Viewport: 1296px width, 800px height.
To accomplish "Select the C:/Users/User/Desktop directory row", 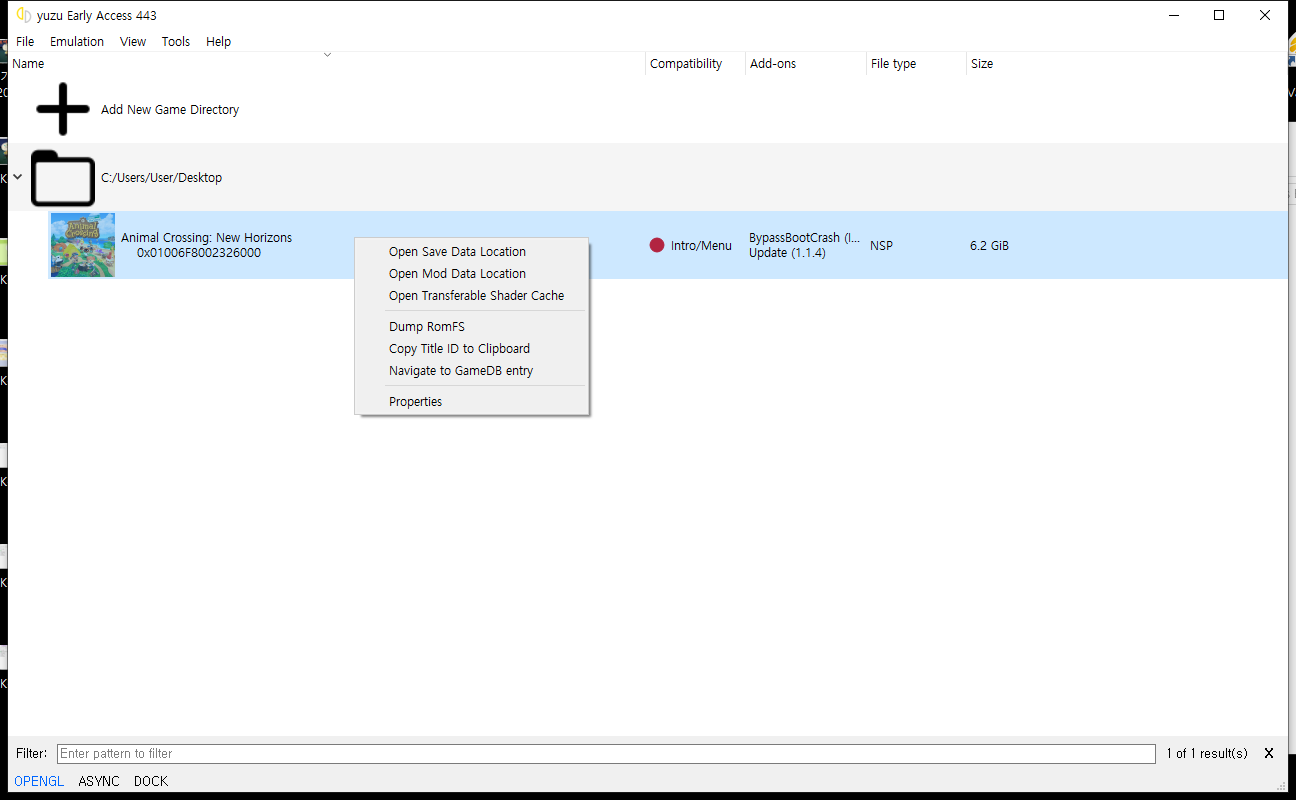I will pyautogui.click(x=647, y=178).
